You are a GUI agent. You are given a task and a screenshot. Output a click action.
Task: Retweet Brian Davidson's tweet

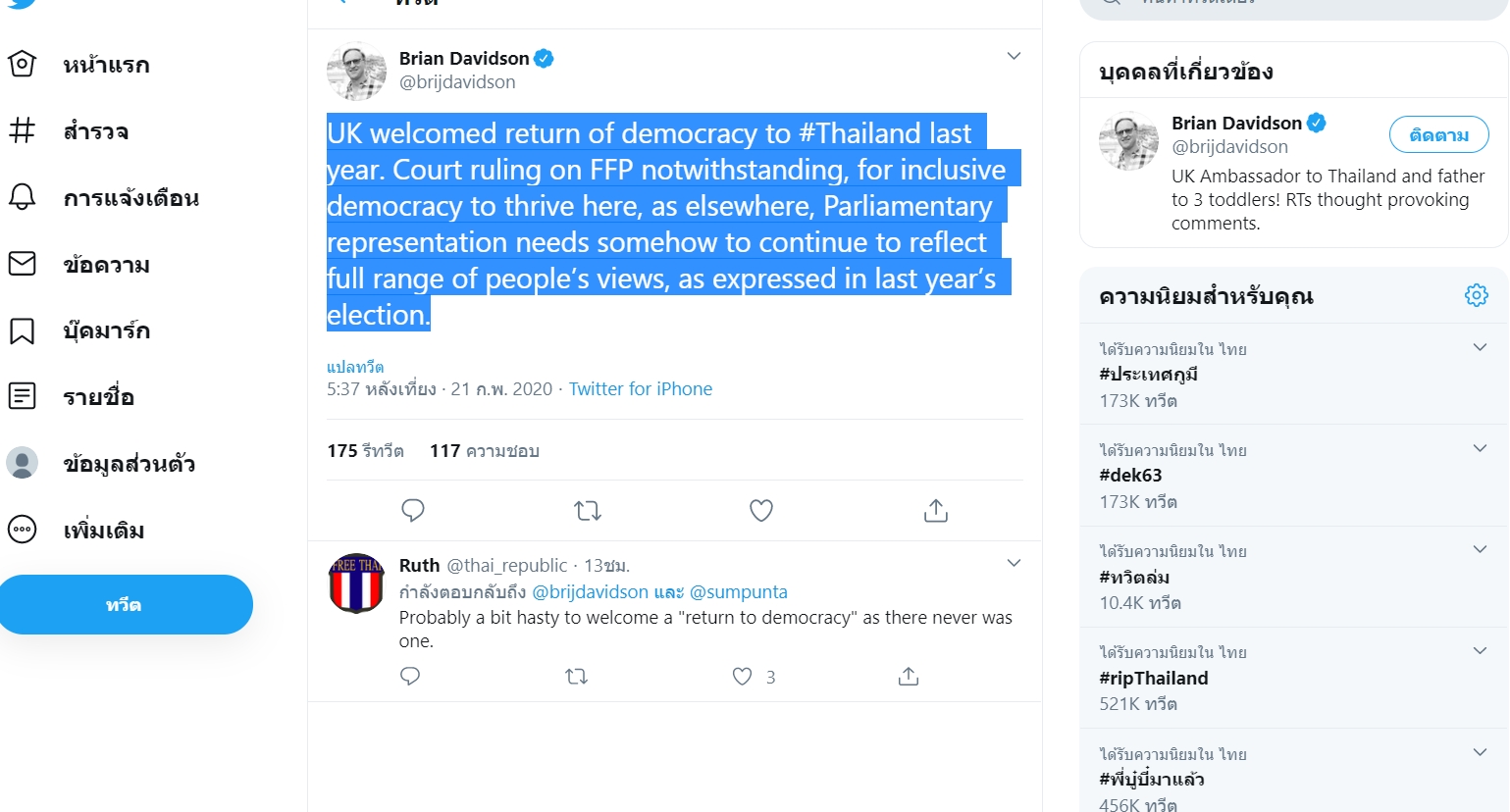[x=587, y=510]
